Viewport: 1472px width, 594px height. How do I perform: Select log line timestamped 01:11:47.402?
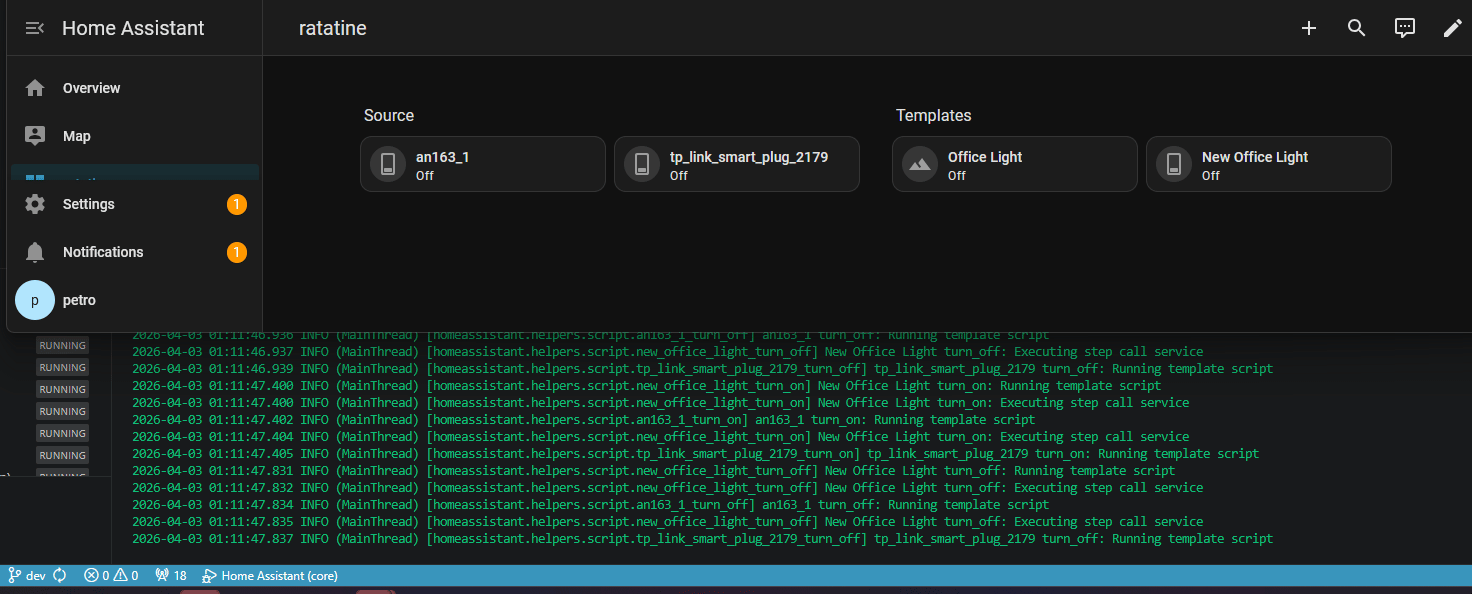583,419
